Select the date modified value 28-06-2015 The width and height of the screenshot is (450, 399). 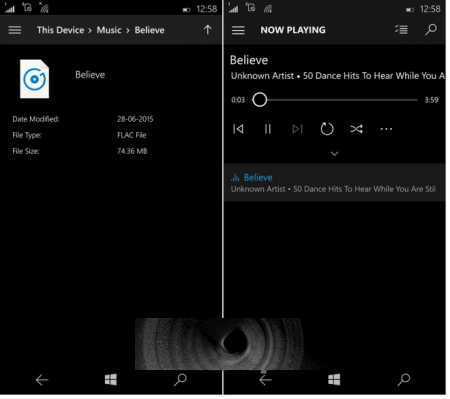(135, 119)
